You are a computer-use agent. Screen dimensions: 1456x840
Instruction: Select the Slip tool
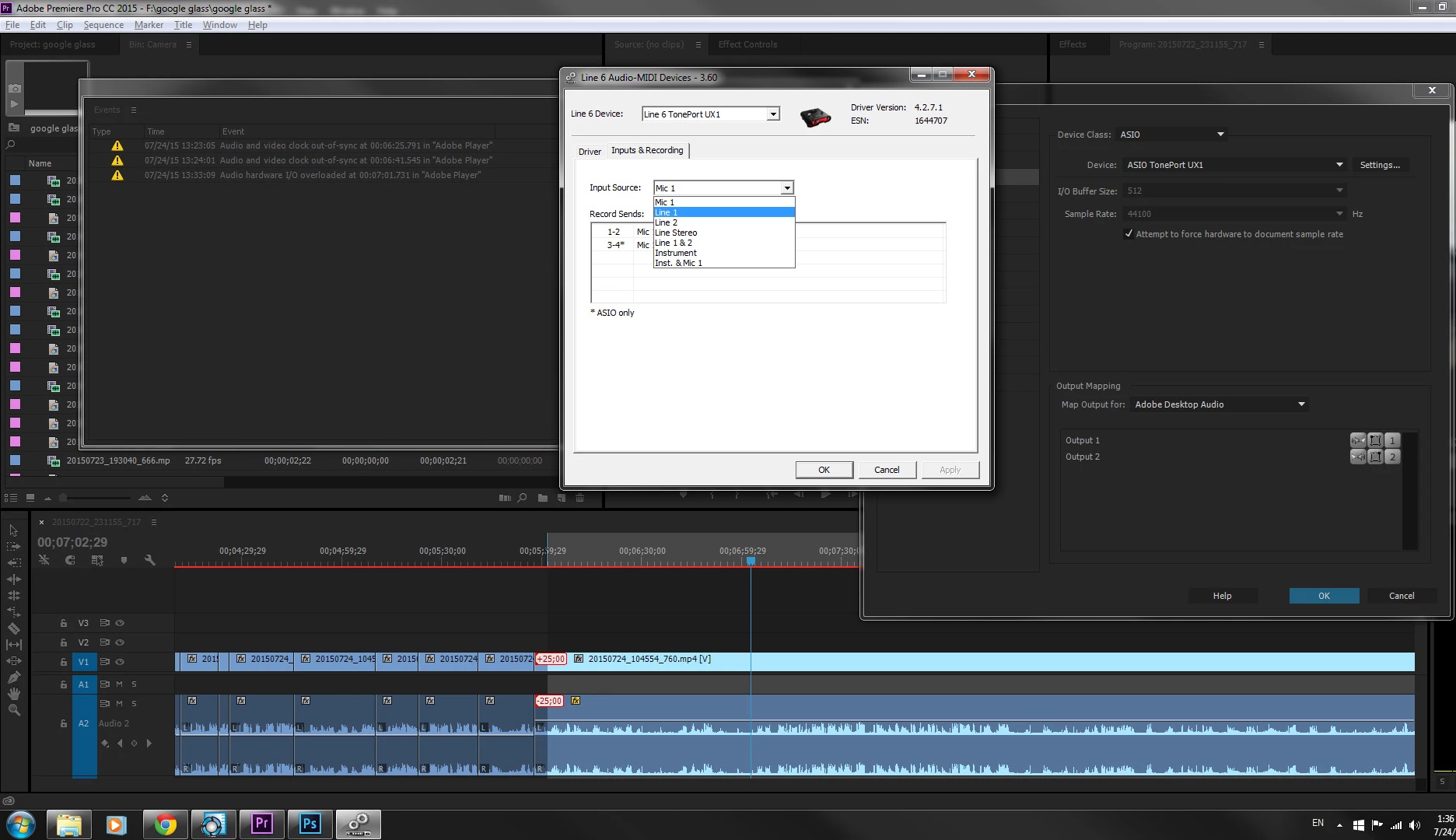[x=13, y=645]
